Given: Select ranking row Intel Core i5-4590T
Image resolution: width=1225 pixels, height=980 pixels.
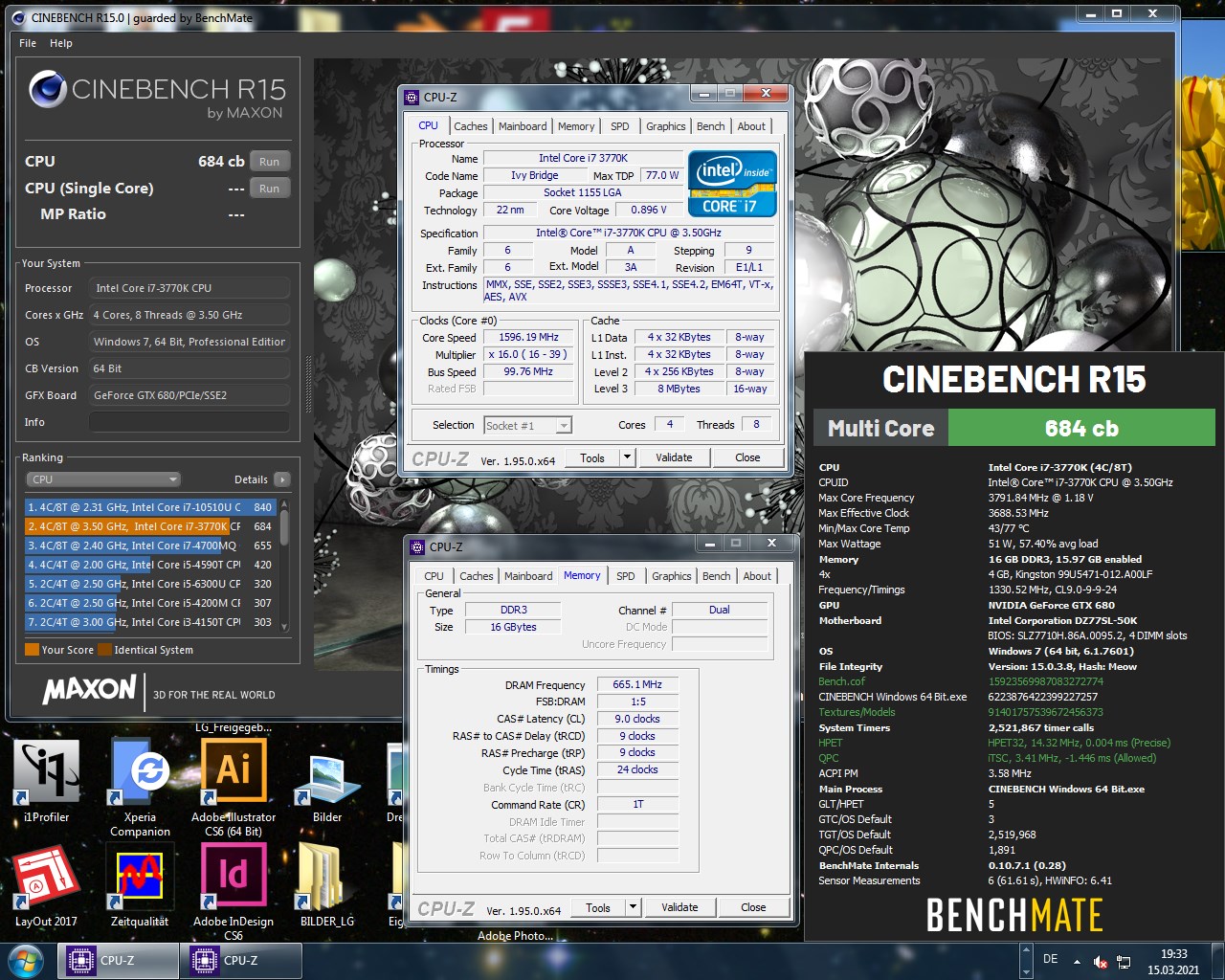Looking at the screenshot, I should pos(150,565).
